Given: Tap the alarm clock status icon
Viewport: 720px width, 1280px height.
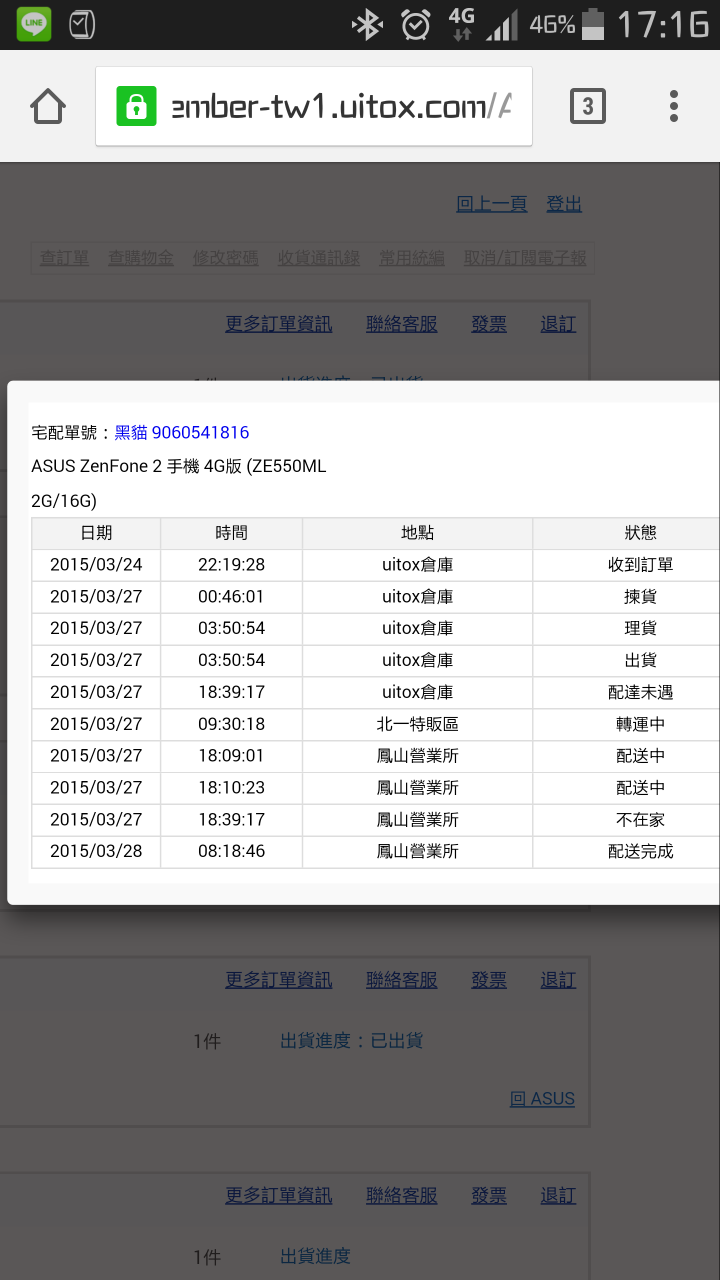Looking at the screenshot, I should coord(415,24).
